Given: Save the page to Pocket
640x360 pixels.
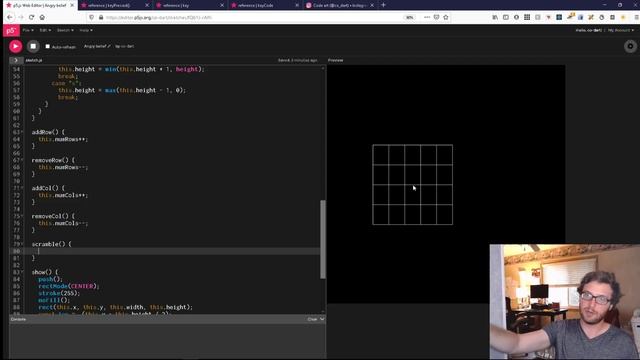Looking at the screenshot, I should tap(436, 18).
